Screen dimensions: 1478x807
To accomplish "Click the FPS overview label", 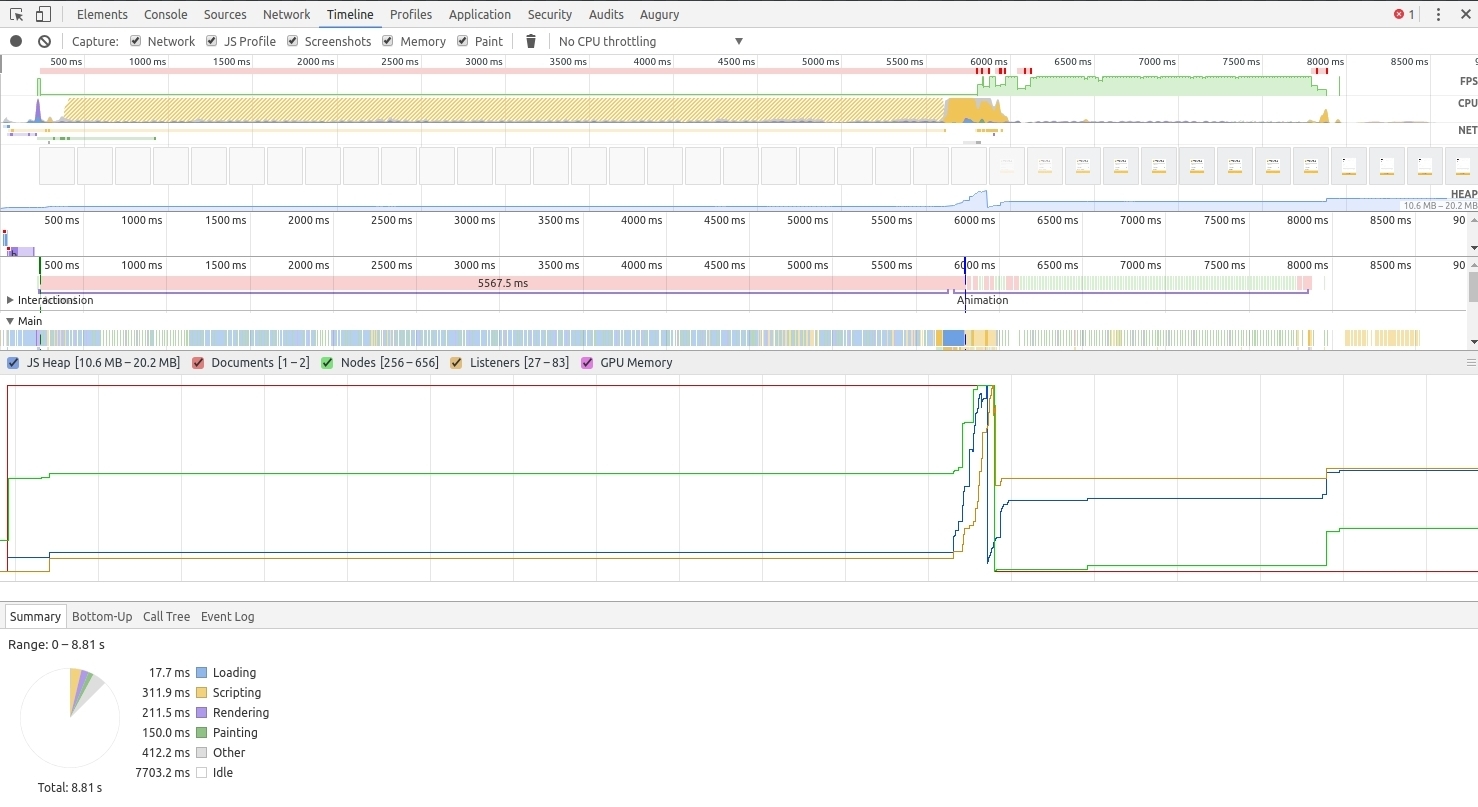I will point(1468,82).
